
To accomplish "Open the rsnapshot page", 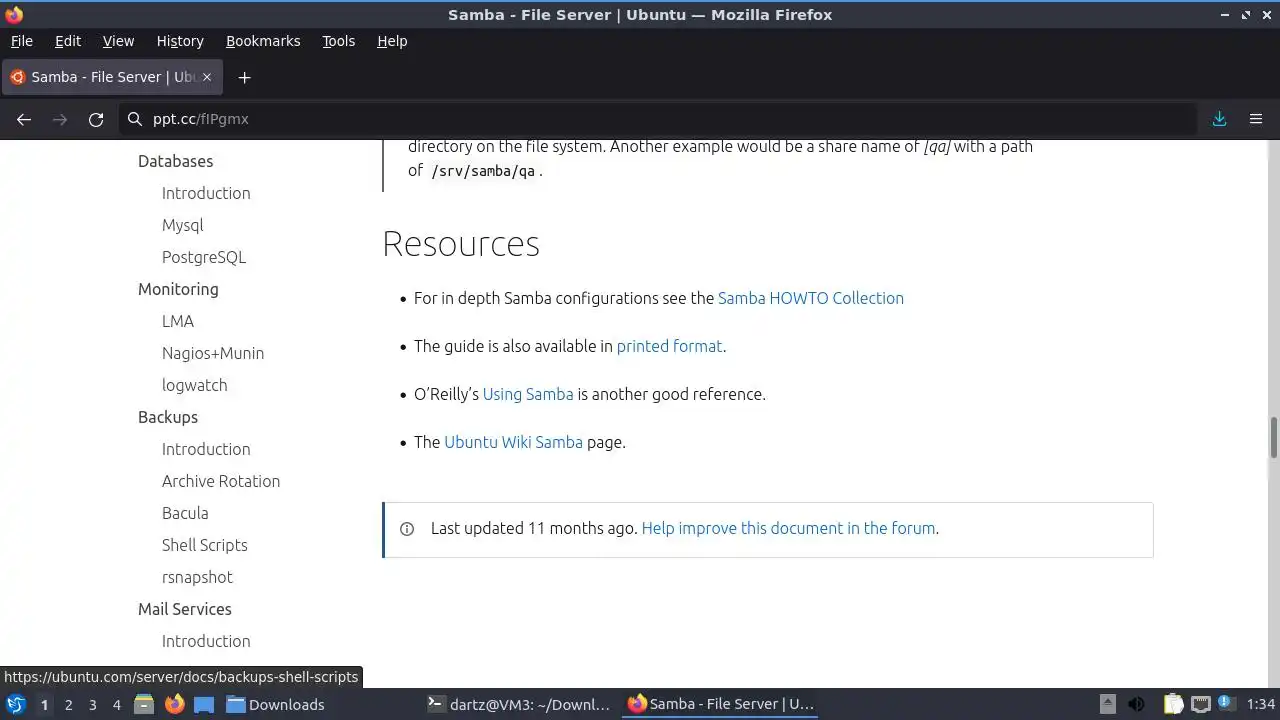I will [x=197, y=577].
